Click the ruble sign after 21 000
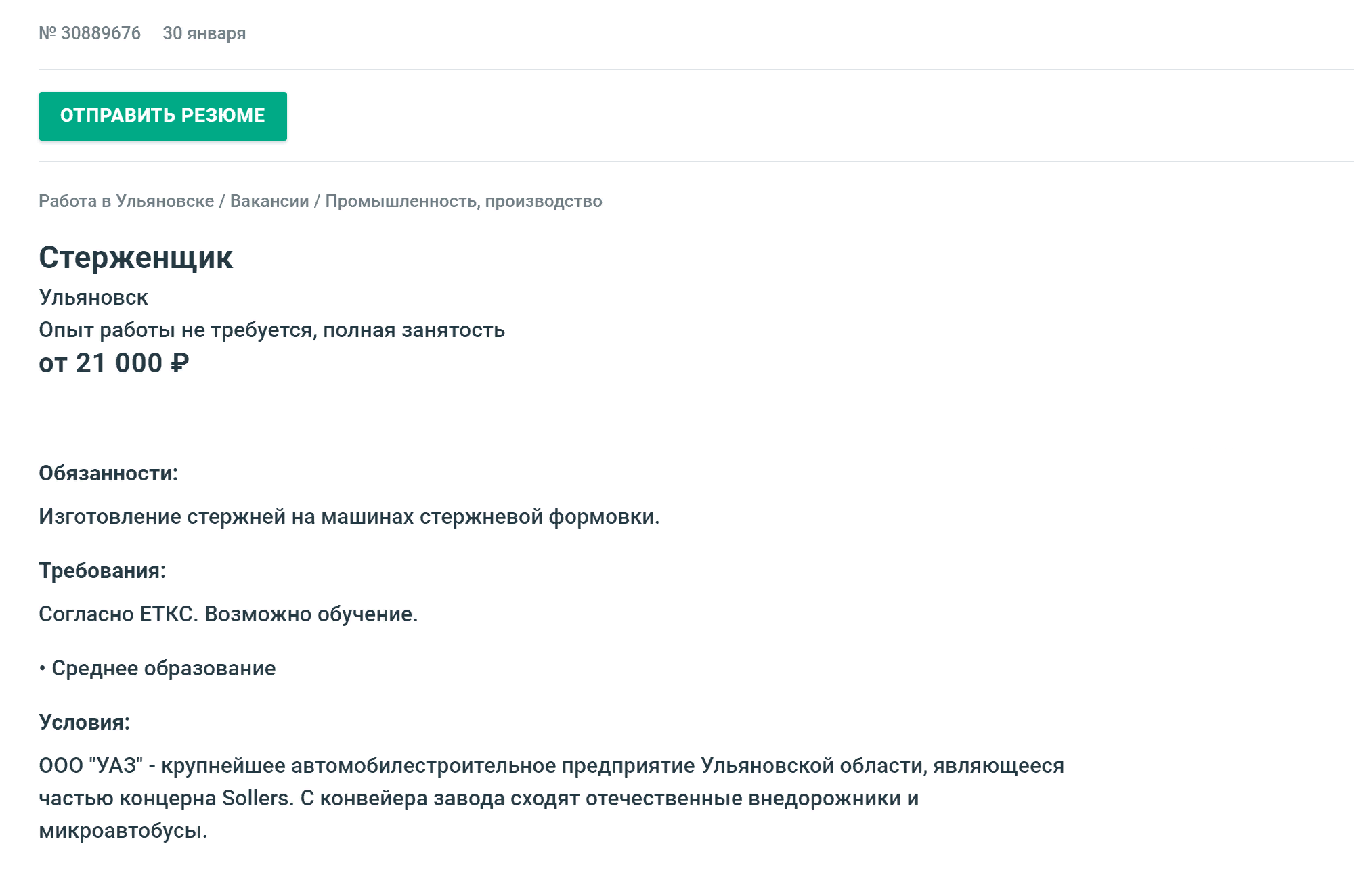This screenshot has height=896, width=1354. coord(179,363)
